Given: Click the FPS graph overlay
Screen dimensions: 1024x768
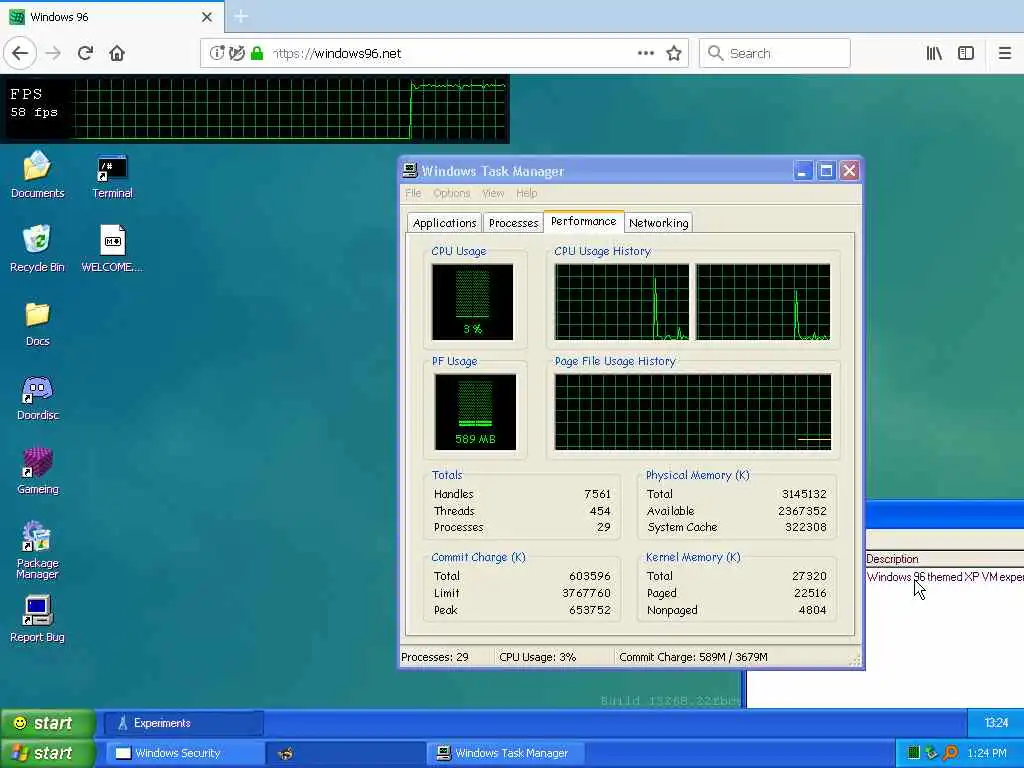Looking at the screenshot, I should pos(255,108).
